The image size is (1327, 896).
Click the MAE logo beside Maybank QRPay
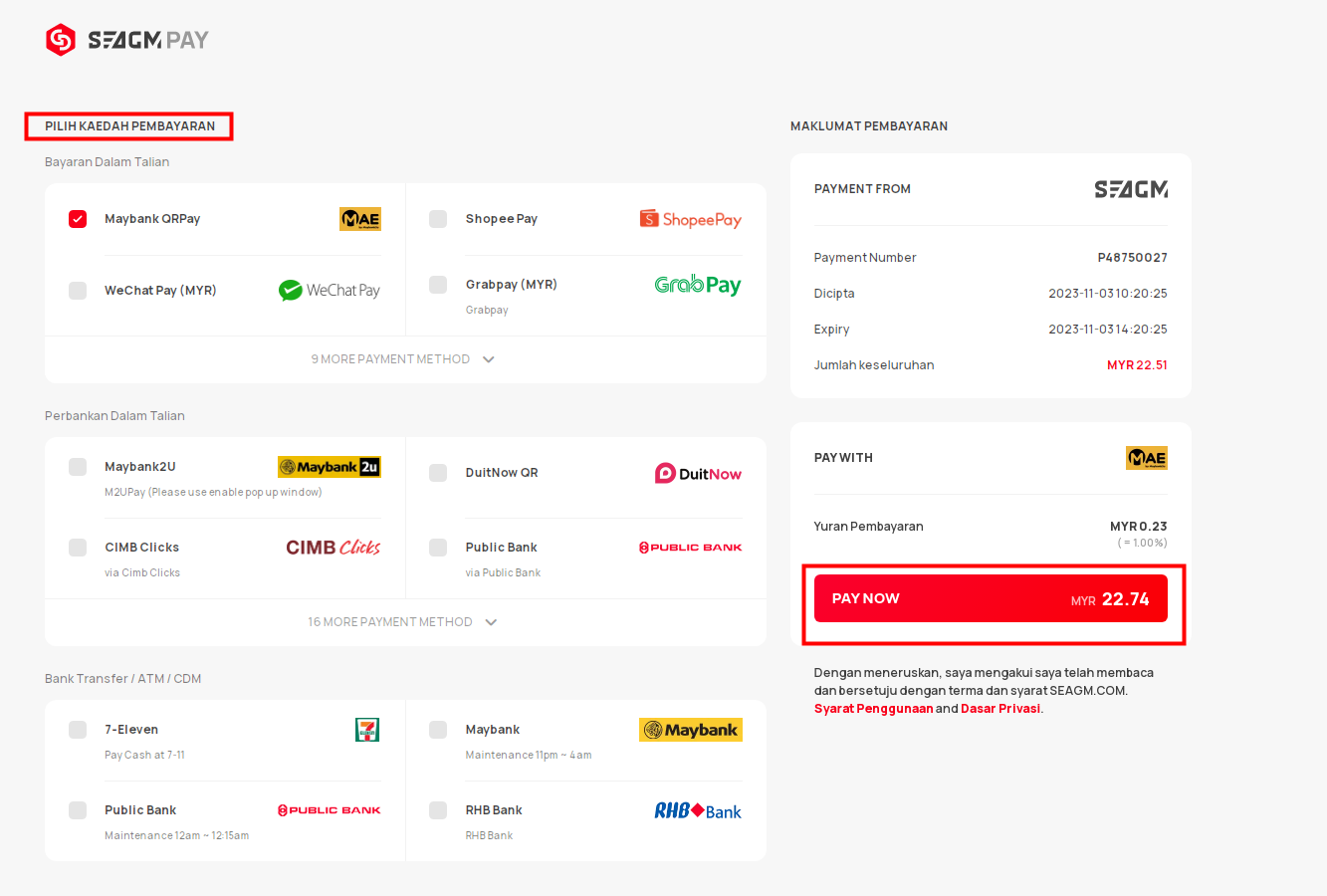[360, 219]
